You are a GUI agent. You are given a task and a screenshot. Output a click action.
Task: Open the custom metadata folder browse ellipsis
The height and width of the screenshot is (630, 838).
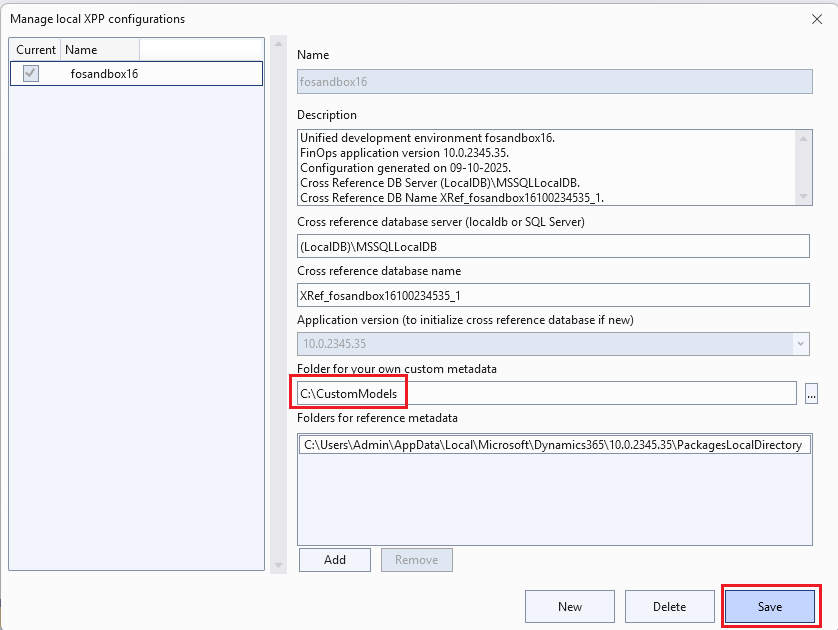tap(810, 394)
